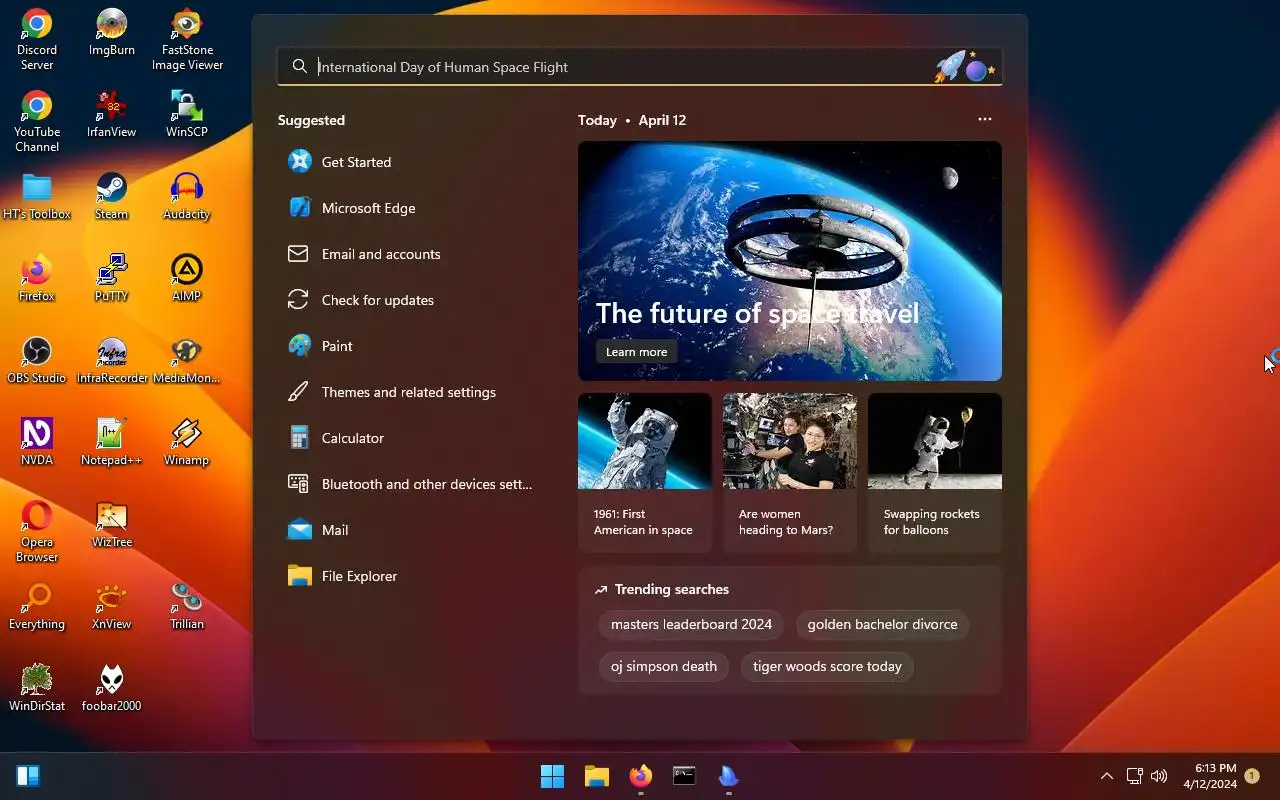
Task: Open ImgBurn desktop icon
Action: click(112, 33)
